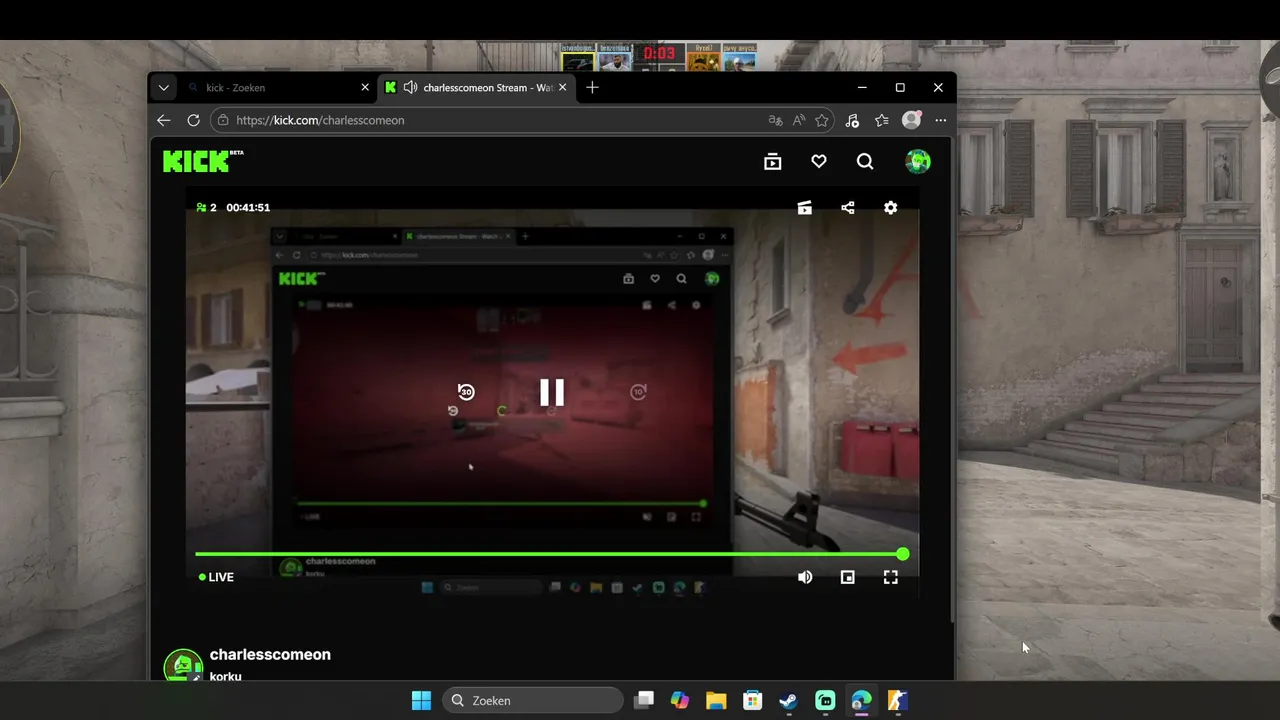Open Microsoft Store from taskbar
This screenshot has height=720, width=1280.
[x=752, y=701]
